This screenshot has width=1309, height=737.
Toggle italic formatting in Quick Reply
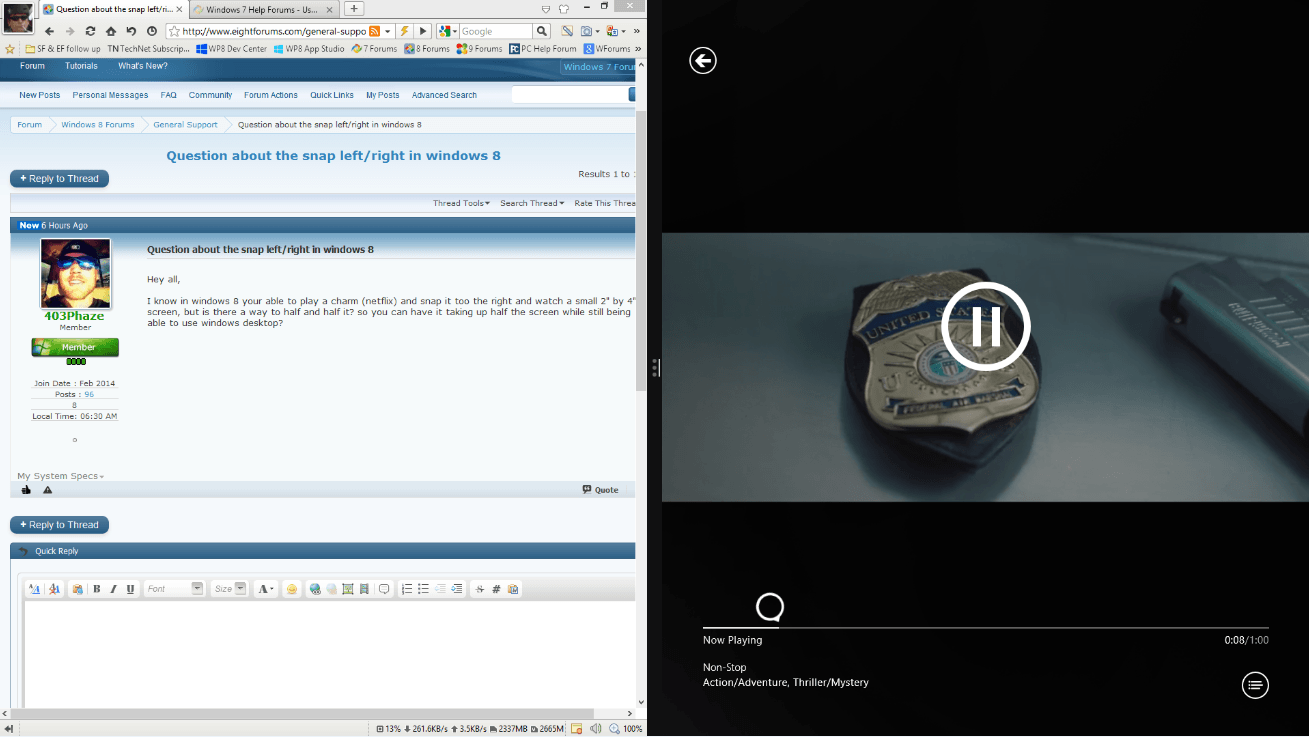click(x=114, y=589)
